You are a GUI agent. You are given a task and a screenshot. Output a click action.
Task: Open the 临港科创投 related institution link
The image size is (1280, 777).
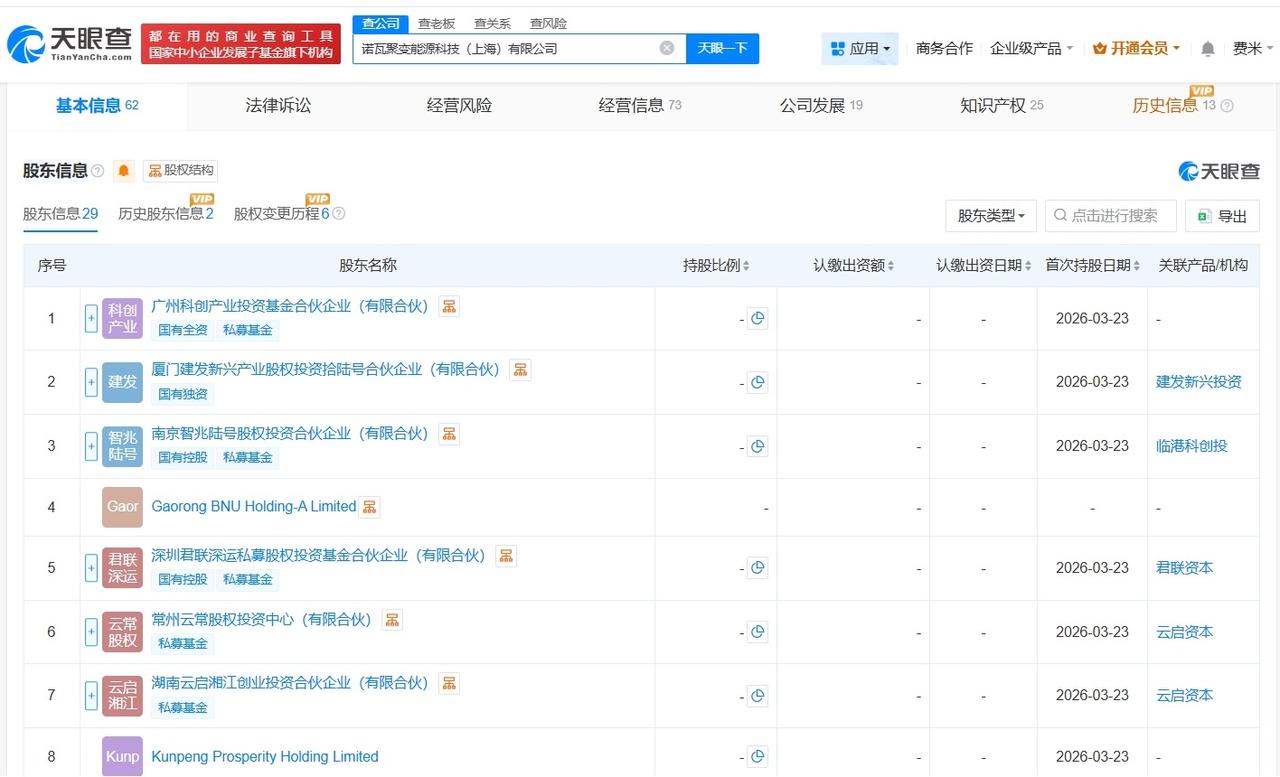tap(1192, 446)
